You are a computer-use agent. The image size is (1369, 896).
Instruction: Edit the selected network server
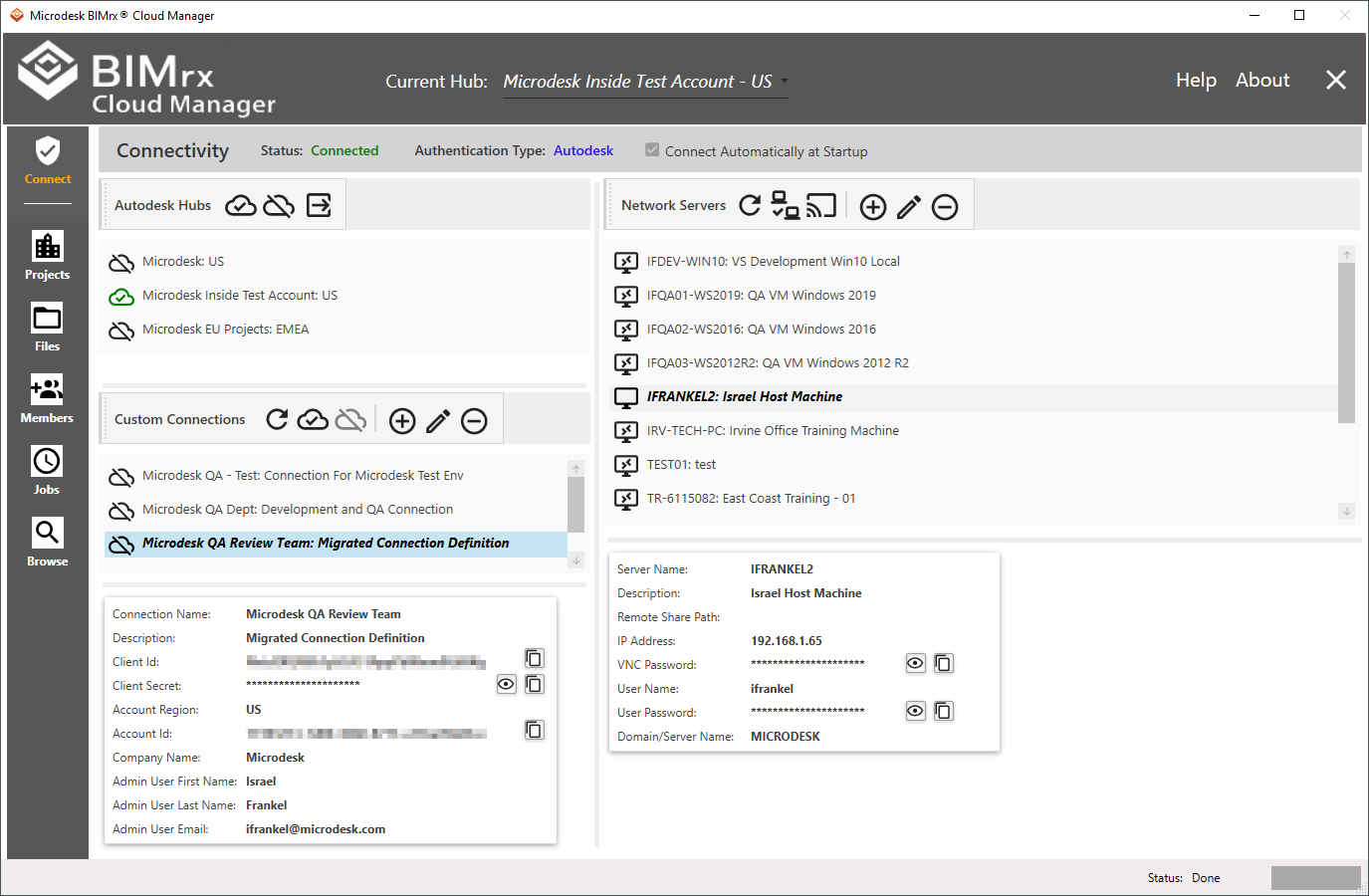pyautogui.click(x=909, y=207)
